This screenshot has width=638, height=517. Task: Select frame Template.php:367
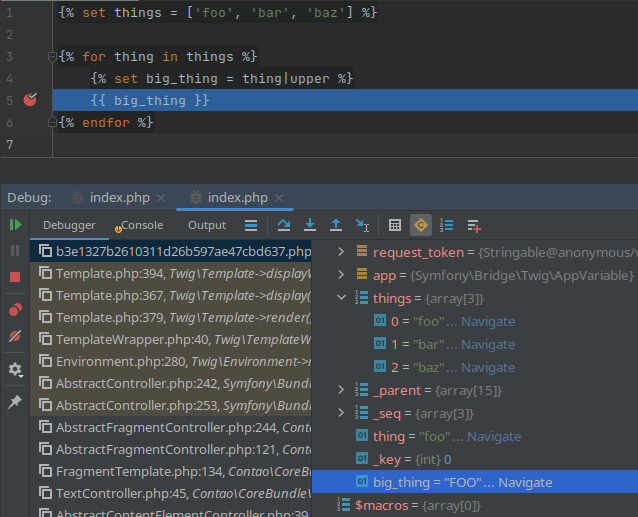pyautogui.click(x=170, y=295)
